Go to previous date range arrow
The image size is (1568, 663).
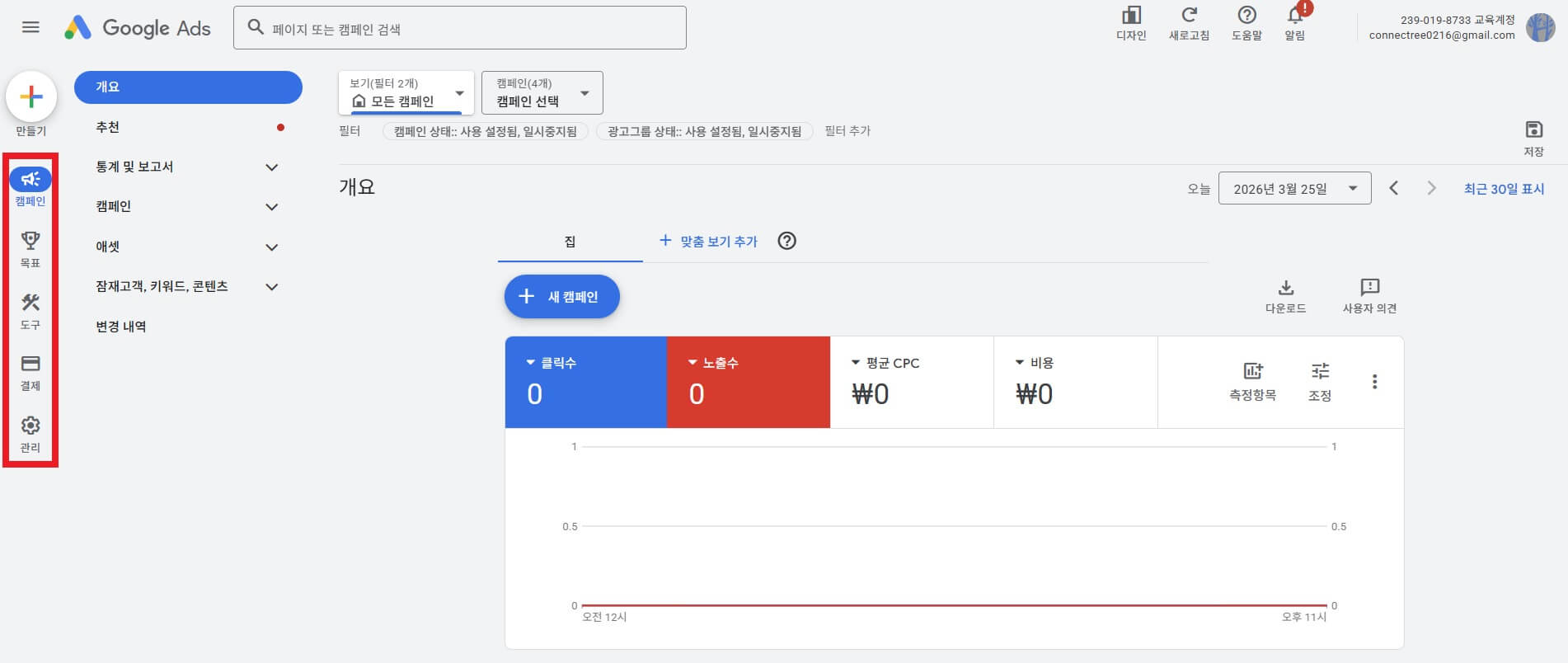tap(1394, 188)
